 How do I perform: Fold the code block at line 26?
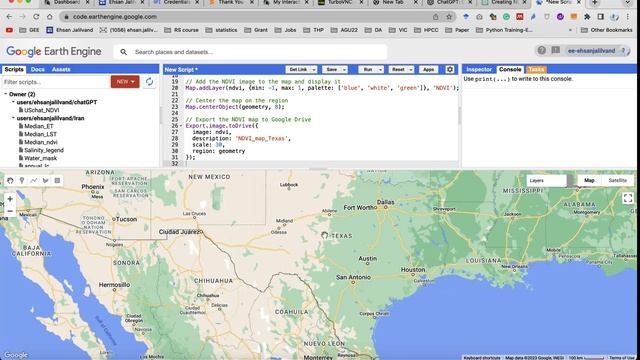click(181, 126)
